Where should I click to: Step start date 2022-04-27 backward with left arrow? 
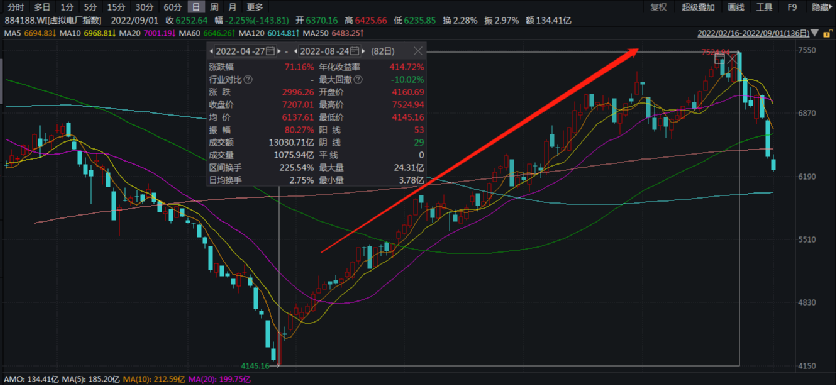point(211,51)
